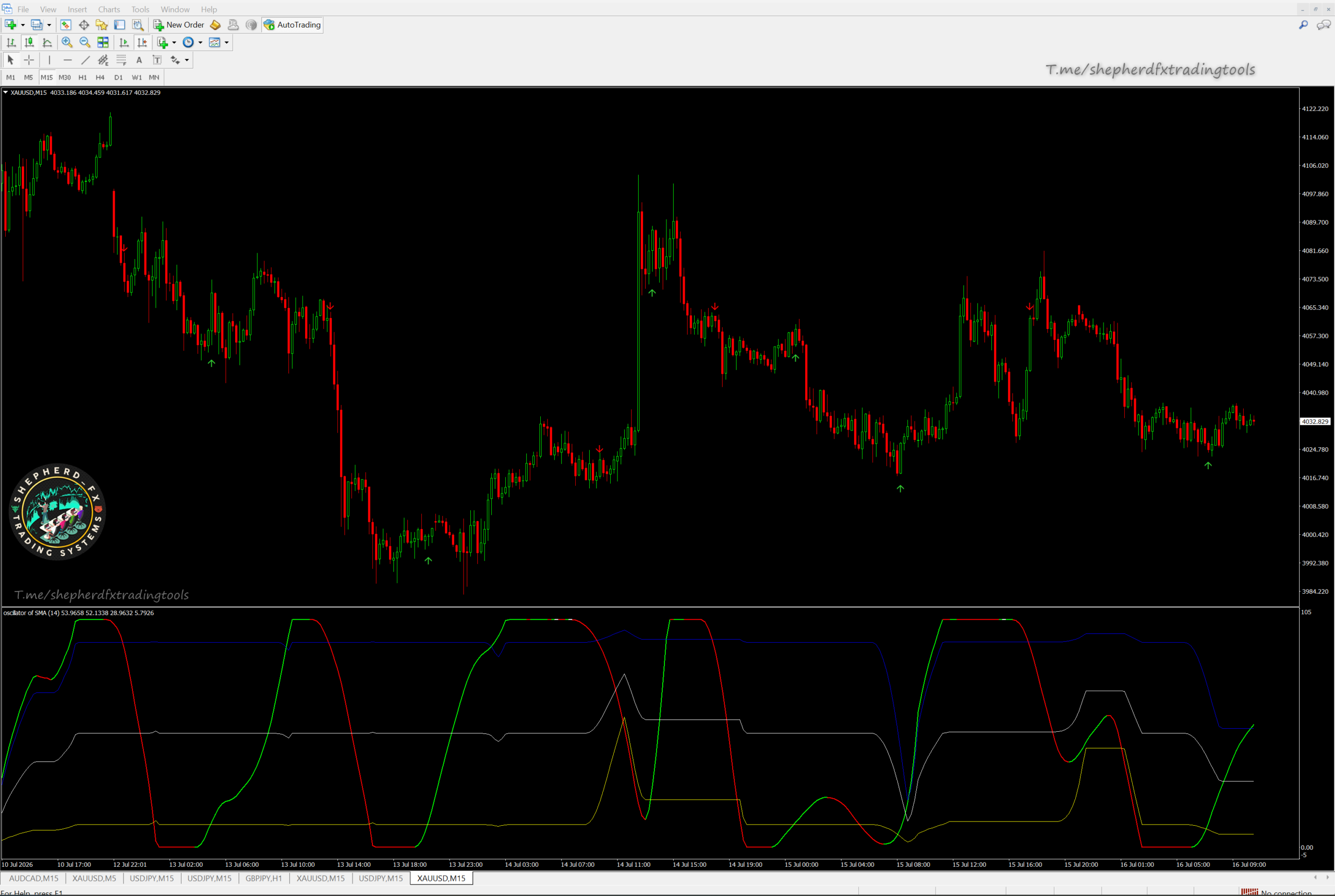The width and height of the screenshot is (1335, 896).
Task: Select the Vertical Line tool
Action: [x=50, y=60]
